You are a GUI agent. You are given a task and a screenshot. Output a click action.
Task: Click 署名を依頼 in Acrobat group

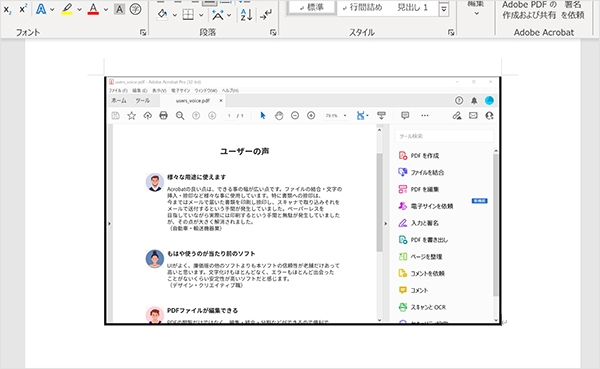(x=572, y=10)
